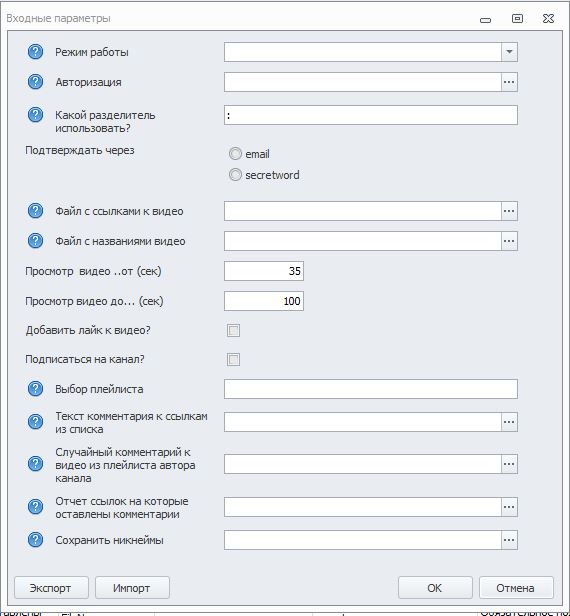Open help for Файл с названиями видео
This screenshot has height=616, width=570.
tap(35, 241)
